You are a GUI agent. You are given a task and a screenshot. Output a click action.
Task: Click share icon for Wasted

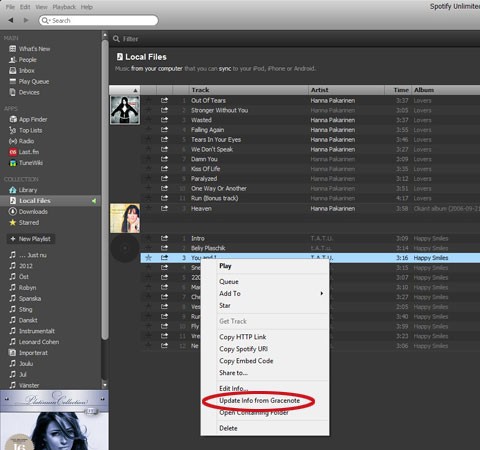(164, 120)
